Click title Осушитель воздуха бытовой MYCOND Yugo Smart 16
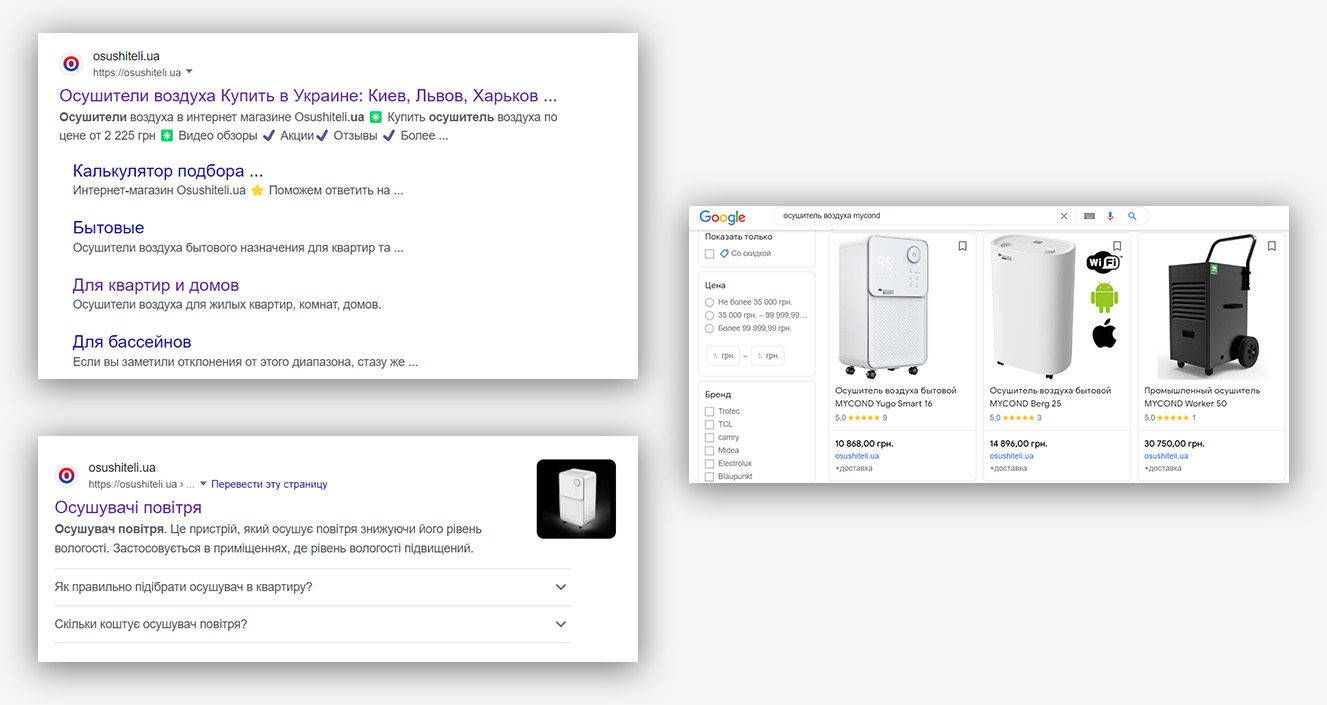 [x=896, y=397]
